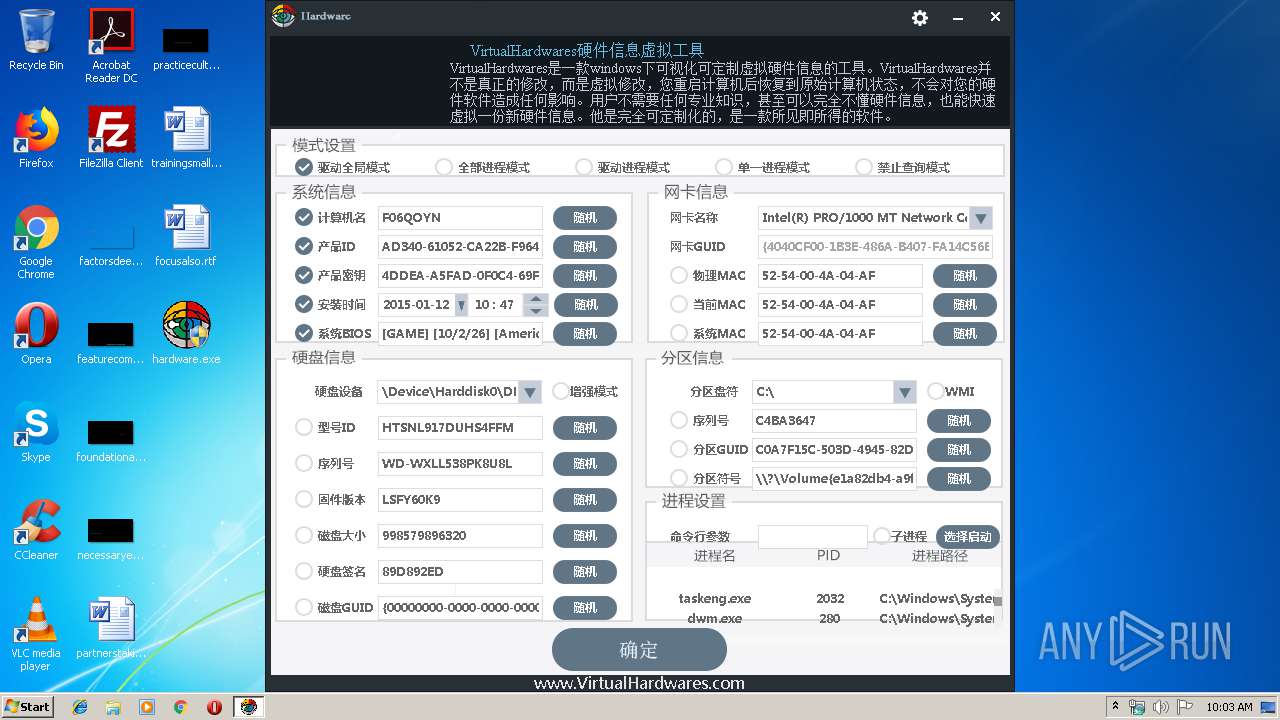Toggle 安装时间 checkbox
Screen dimensions: 1280x720
(x=304, y=304)
